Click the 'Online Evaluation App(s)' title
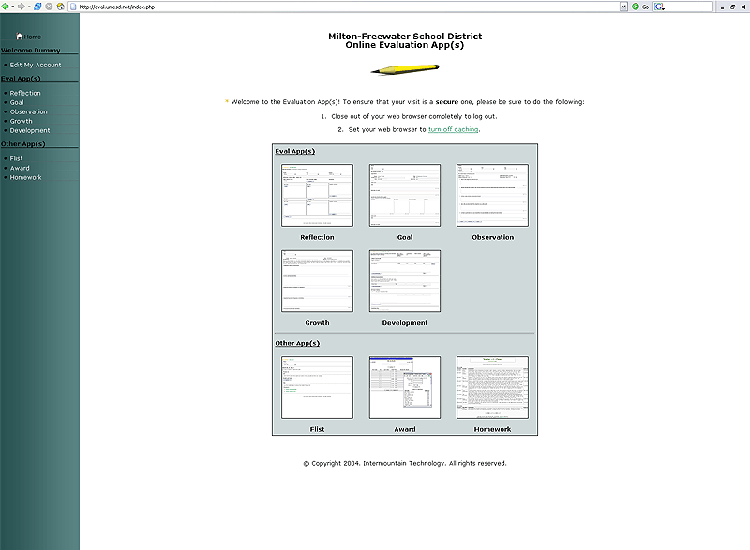This screenshot has width=750, height=550. [x=405, y=45]
